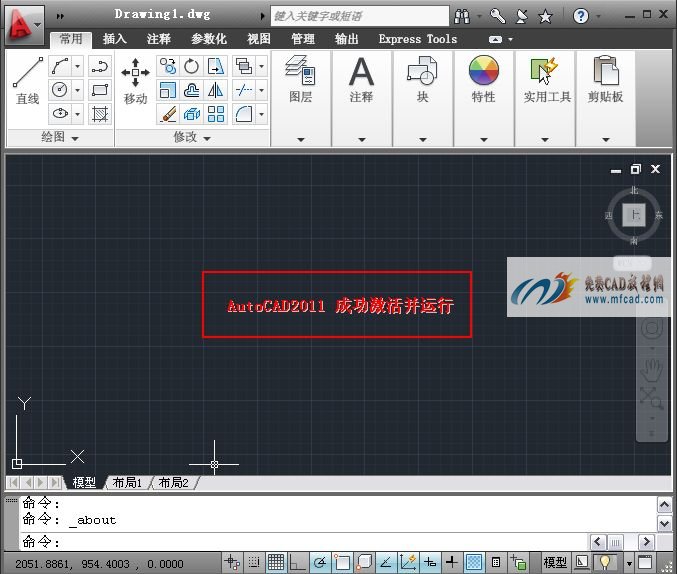Select the Ellipse draw tool
This screenshot has width=677, height=574.
click(60, 114)
